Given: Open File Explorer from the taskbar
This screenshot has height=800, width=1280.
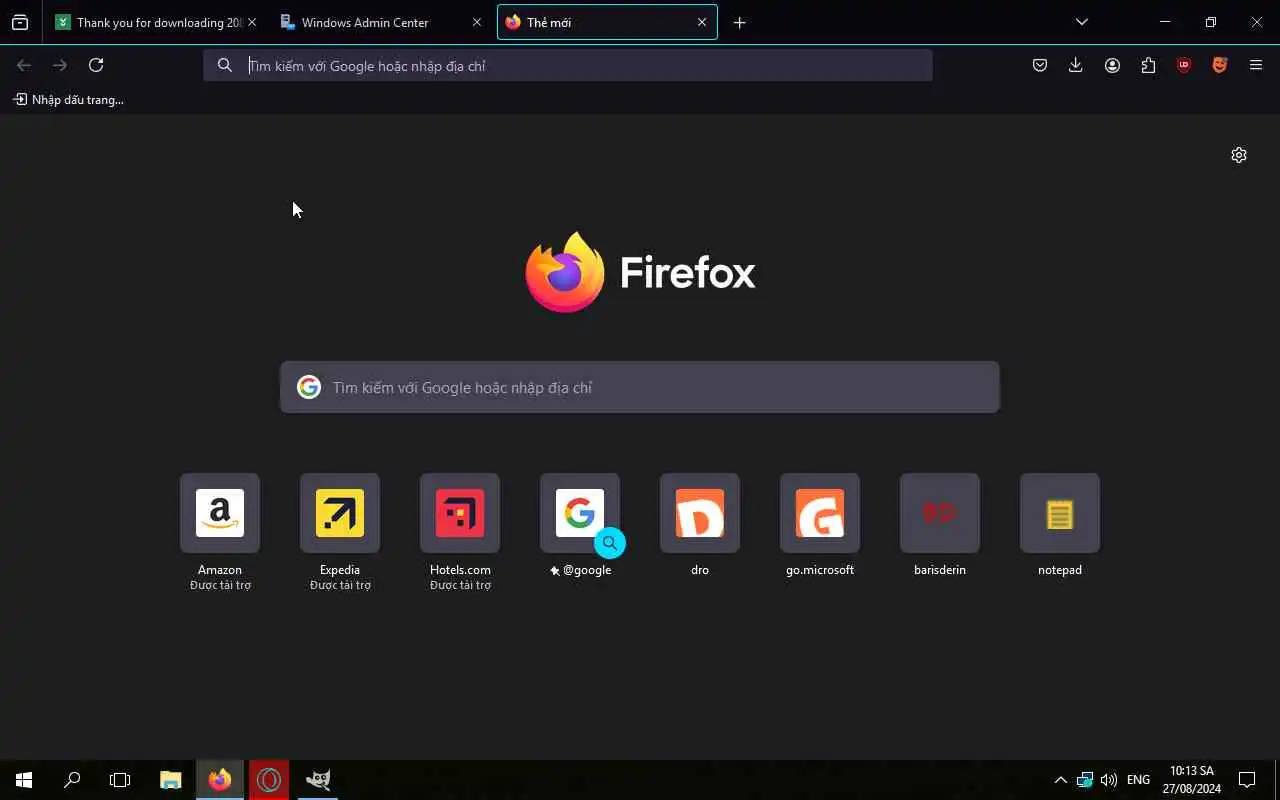Looking at the screenshot, I should 171,780.
